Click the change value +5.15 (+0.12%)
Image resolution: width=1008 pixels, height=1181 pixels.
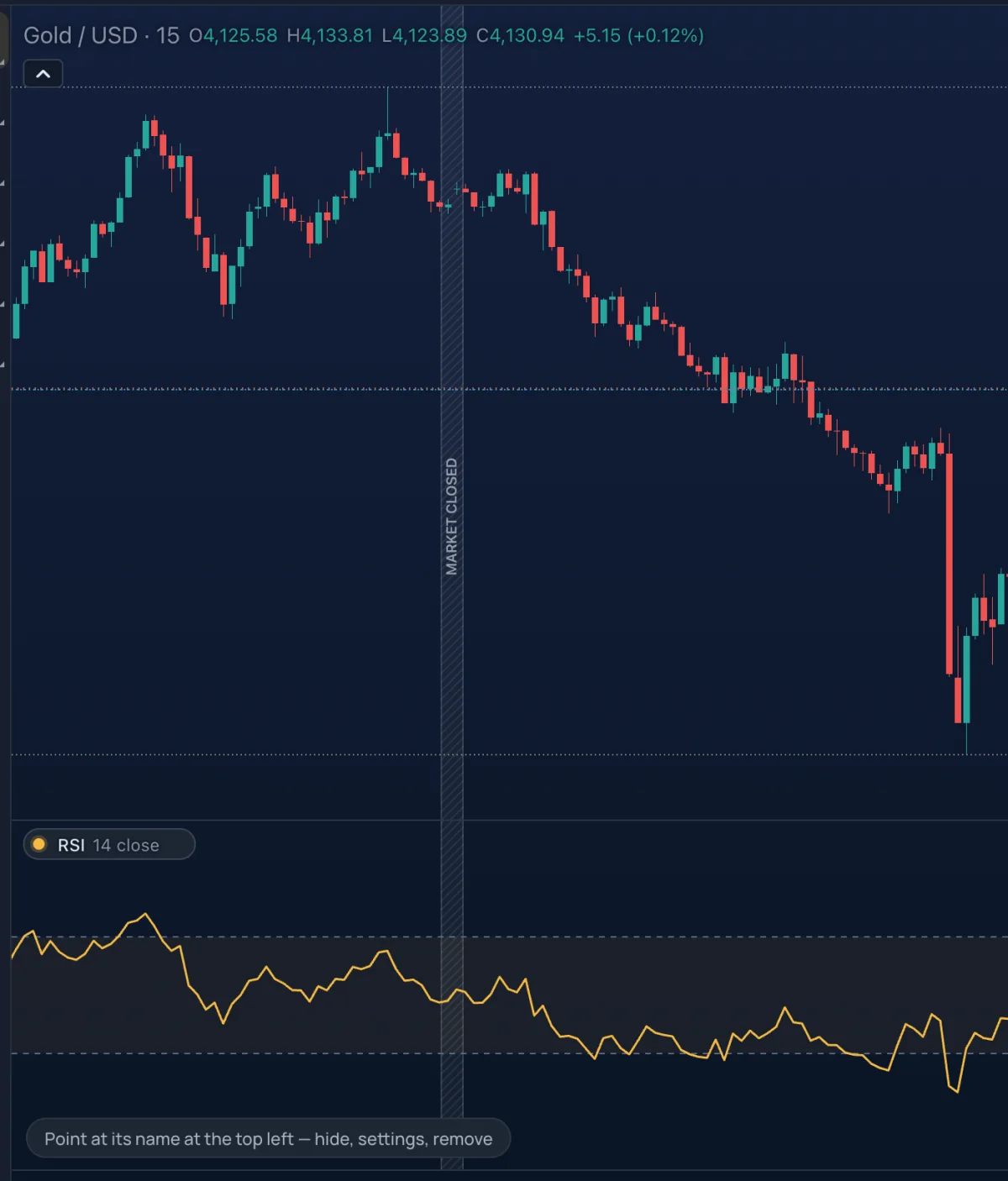[638, 35]
